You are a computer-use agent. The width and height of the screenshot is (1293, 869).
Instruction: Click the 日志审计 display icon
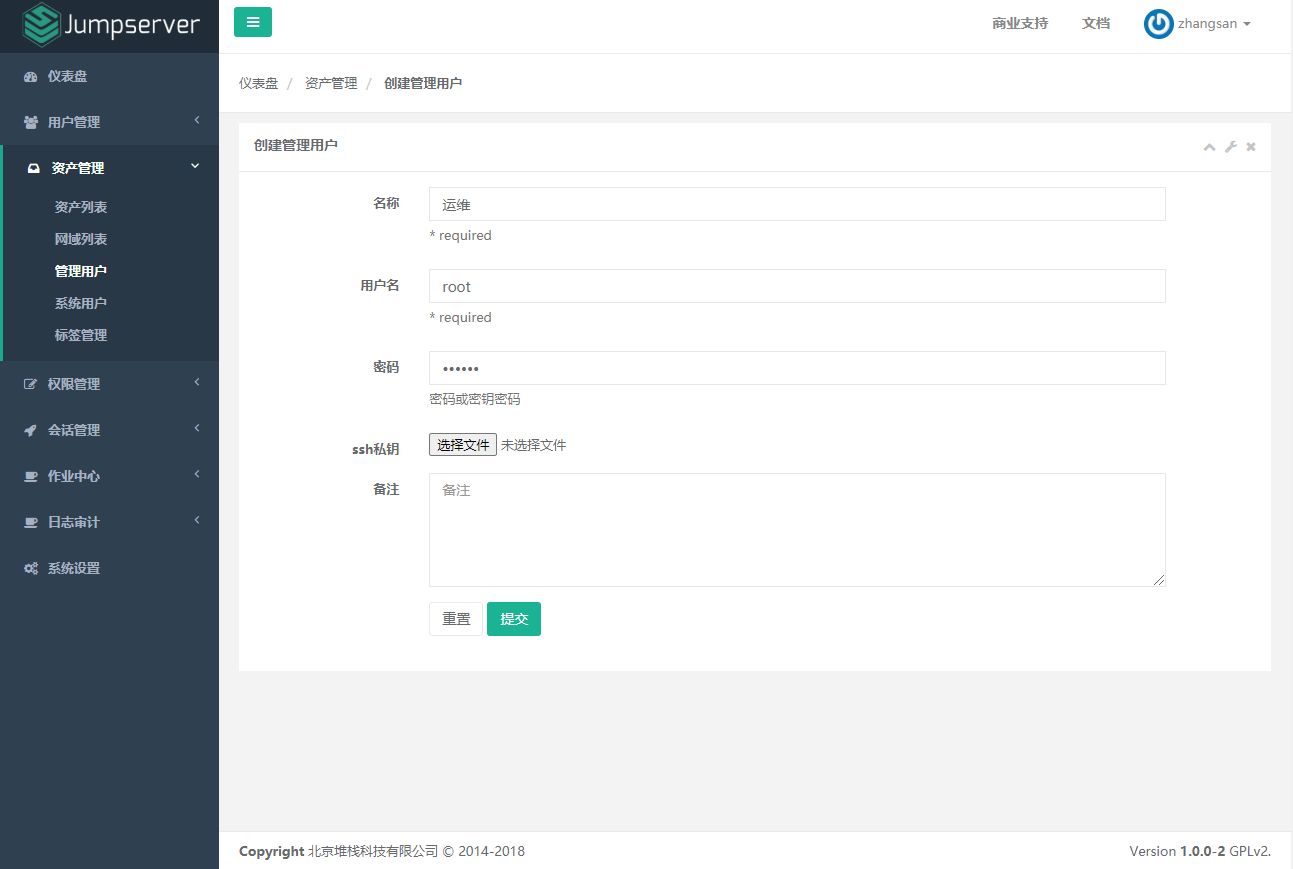pyautogui.click(x=29, y=521)
